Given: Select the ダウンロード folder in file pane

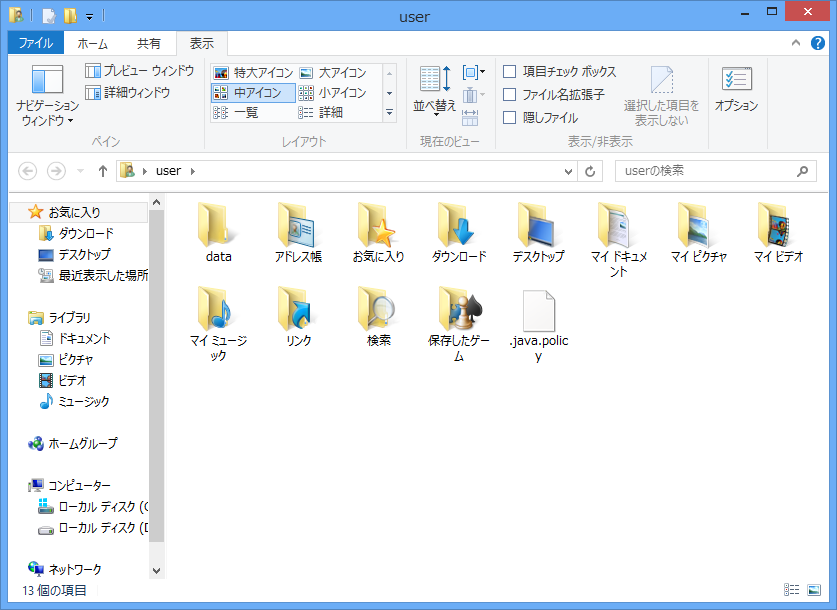Looking at the screenshot, I should 459,233.
